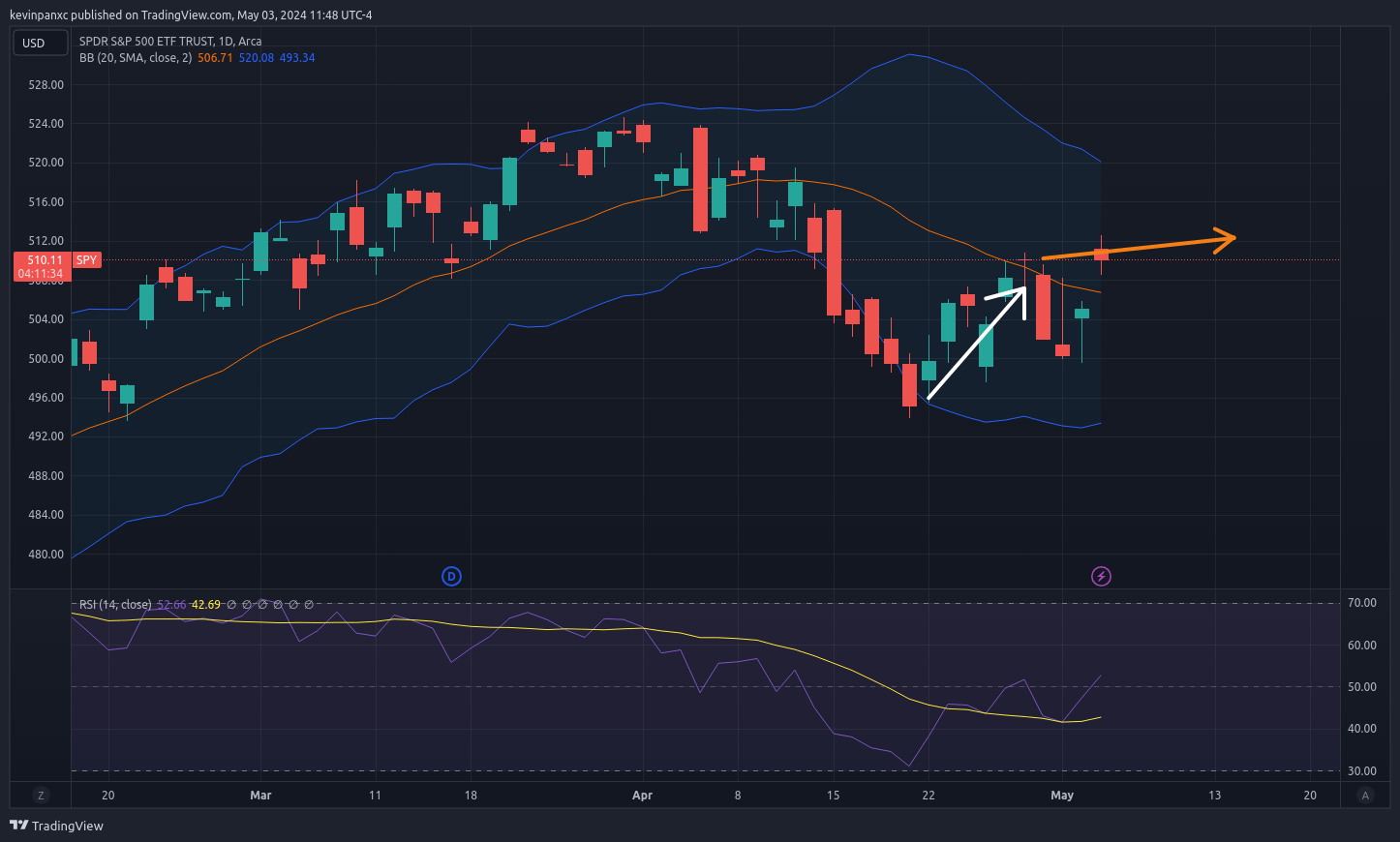Screen dimensions: 1400x842
Task: Click the orange 506.71 BB basis value
Action: (x=215, y=58)
